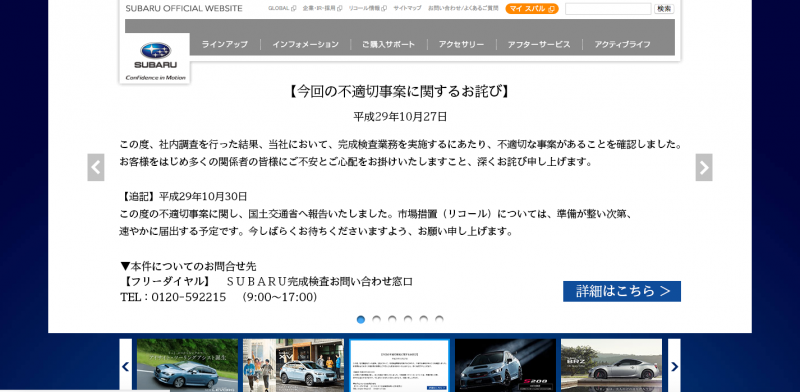Open サイトマップ link
Screen dimensions: 800x392
pos(407,9)
